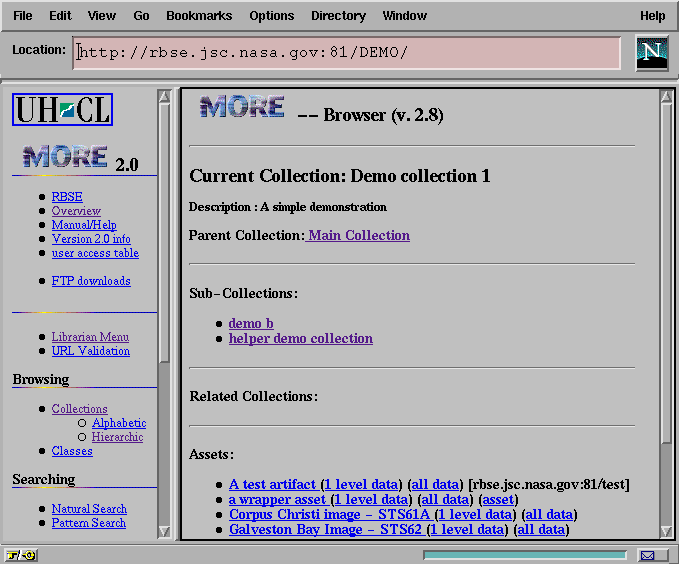Open the Options menu
This screenshot has width=679, height=564.
272,16
